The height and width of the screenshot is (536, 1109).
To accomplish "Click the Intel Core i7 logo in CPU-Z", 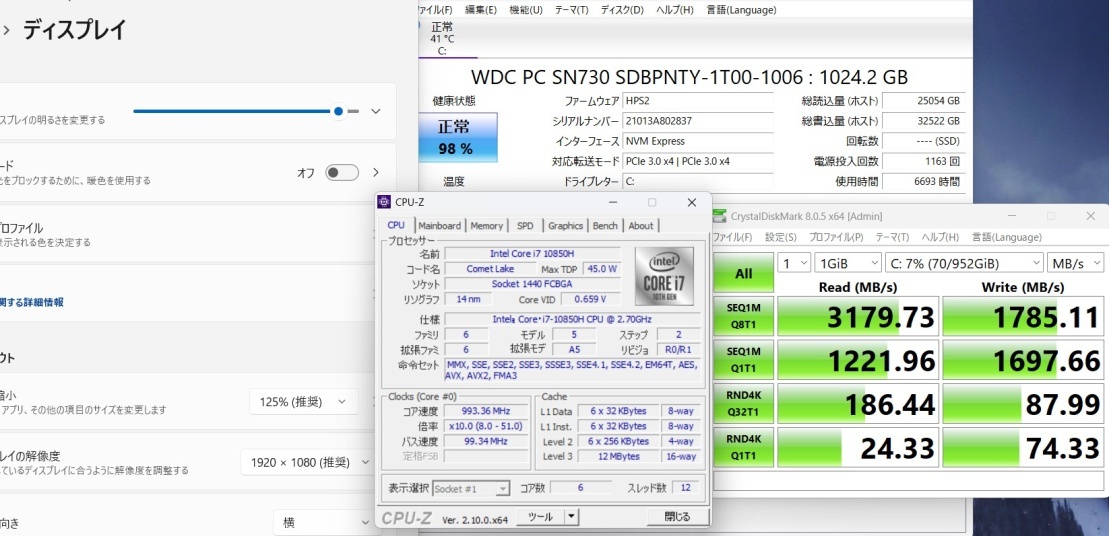I will tap(663, 276).
